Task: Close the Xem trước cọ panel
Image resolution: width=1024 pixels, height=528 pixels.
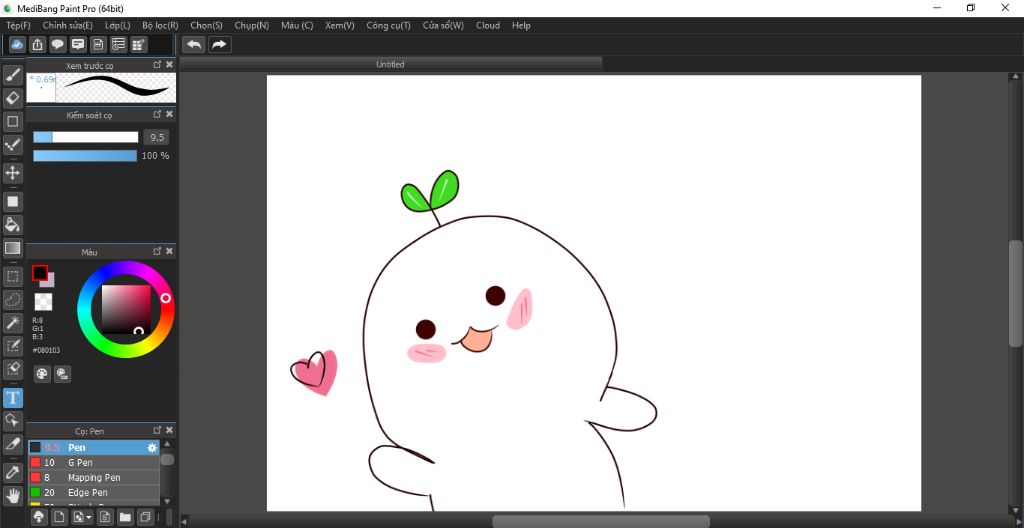Action: click(x=169, y=65)
